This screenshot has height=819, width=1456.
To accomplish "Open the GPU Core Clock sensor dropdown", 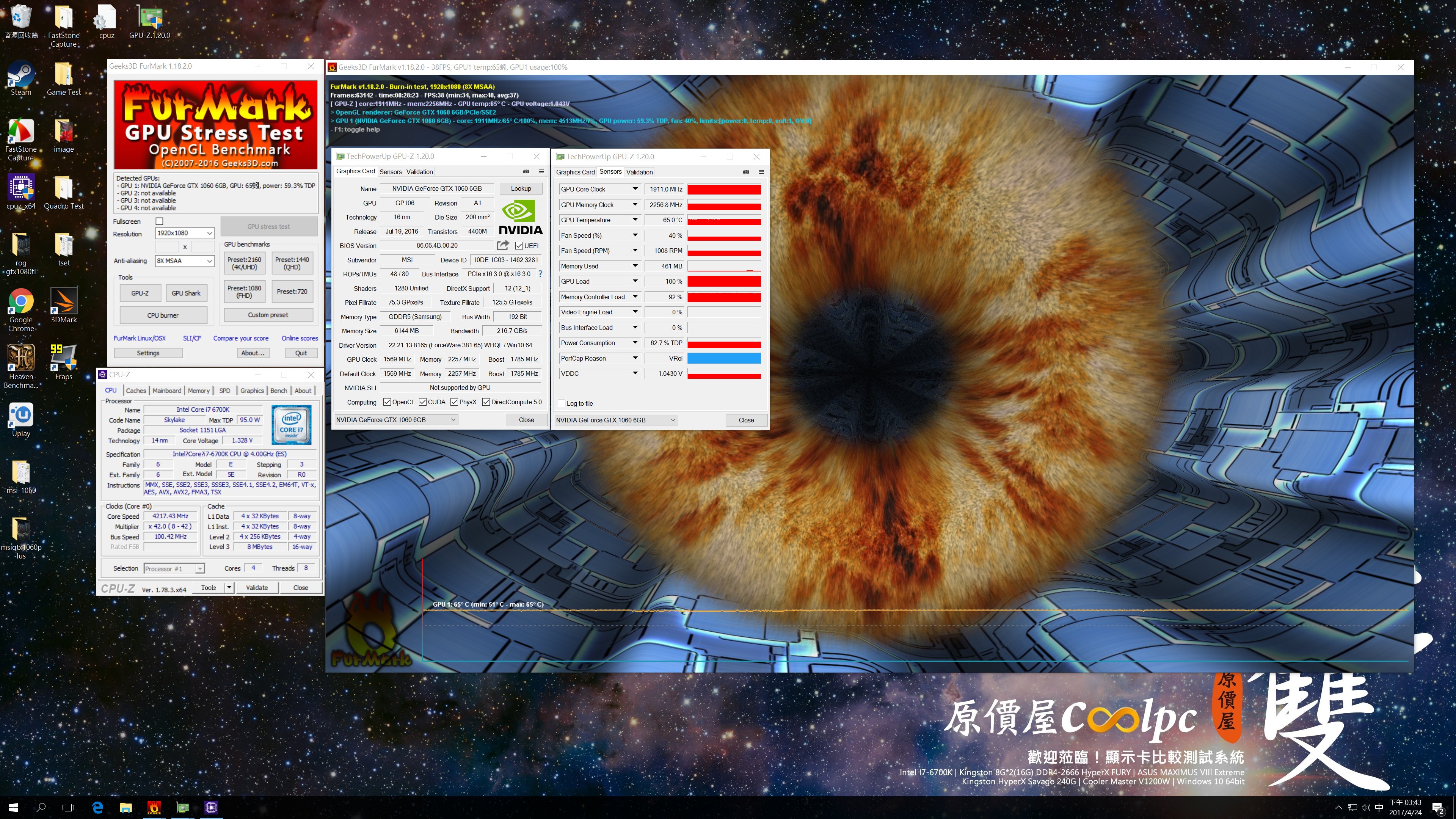I will tap(635, 189).
